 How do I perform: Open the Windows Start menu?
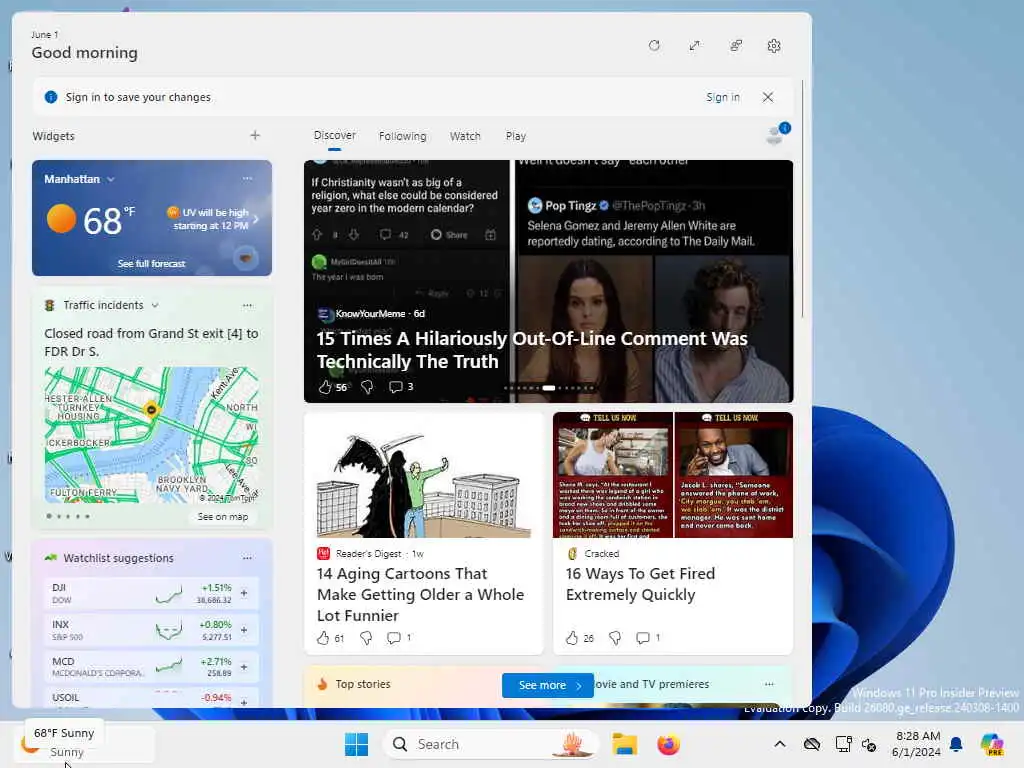tap(357, 744)
